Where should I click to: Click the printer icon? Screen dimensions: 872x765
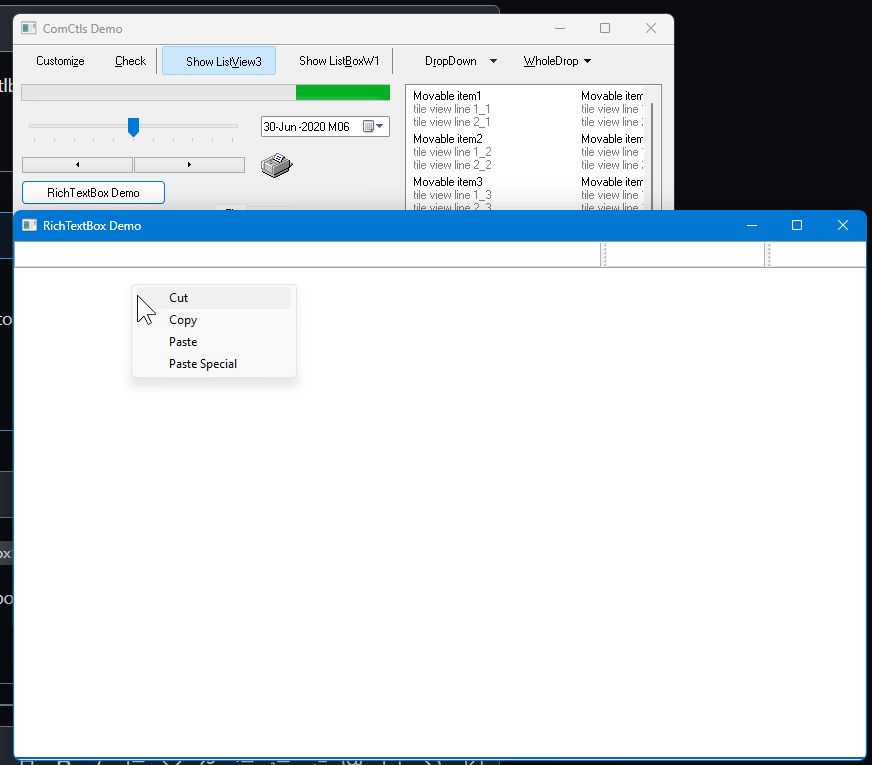(277, 165)
